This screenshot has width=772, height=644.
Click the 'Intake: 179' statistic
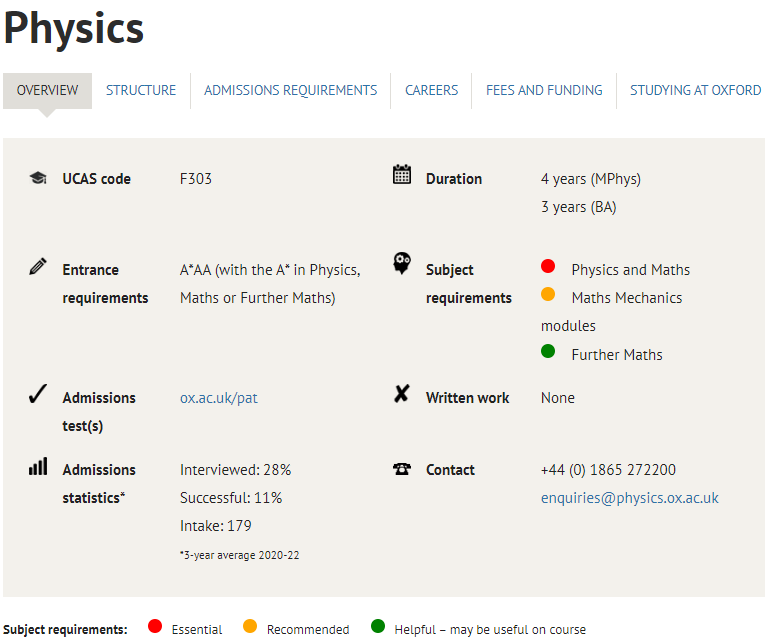click(216, 526)
